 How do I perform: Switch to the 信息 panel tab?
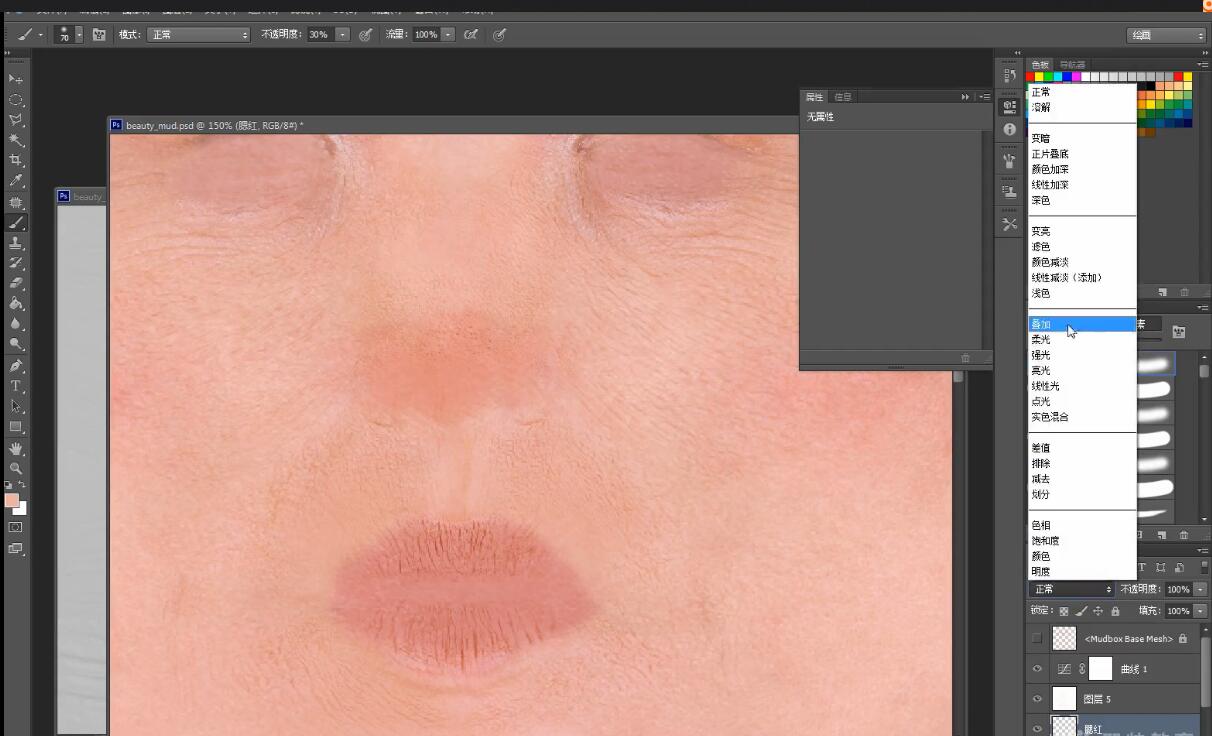[843, 97]
